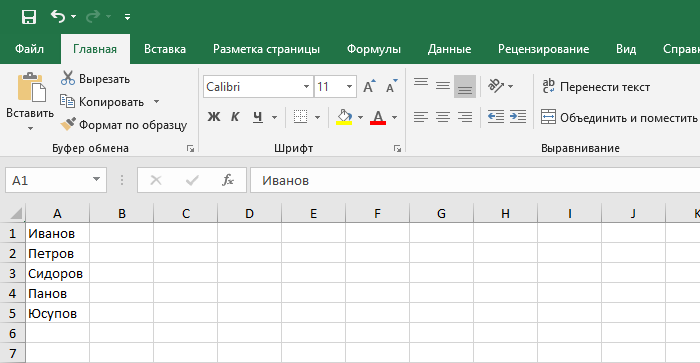Toggle the highlighted bottom align icon

click(x=465, y=86)
